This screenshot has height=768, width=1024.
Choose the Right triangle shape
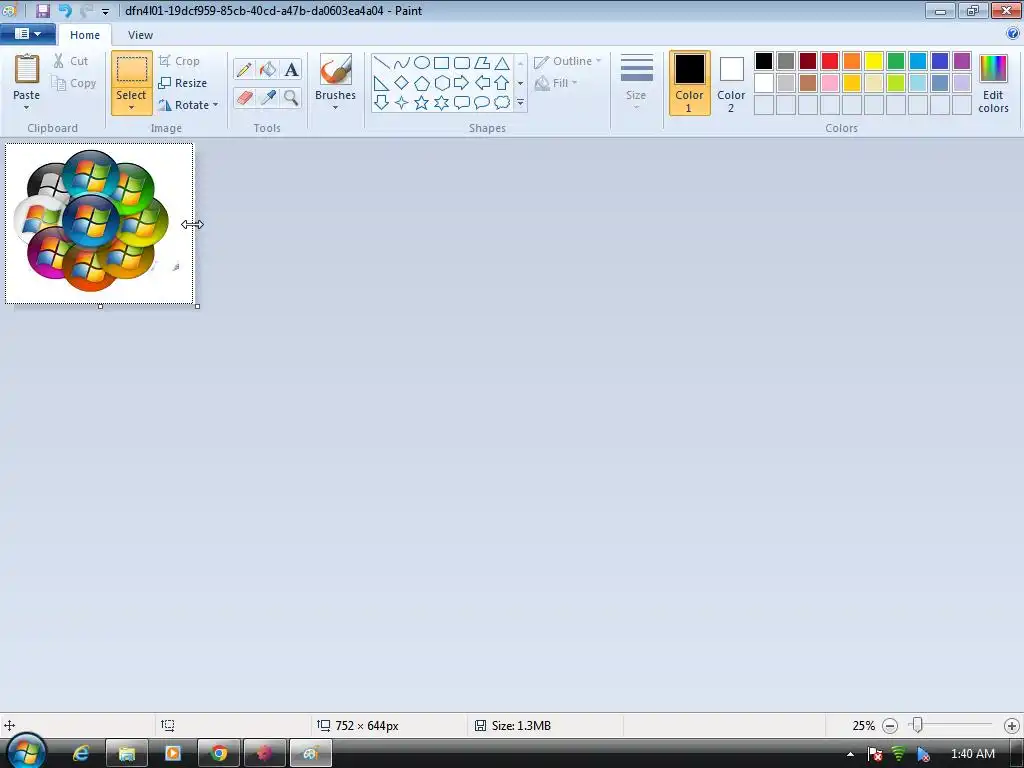[381, 83]
